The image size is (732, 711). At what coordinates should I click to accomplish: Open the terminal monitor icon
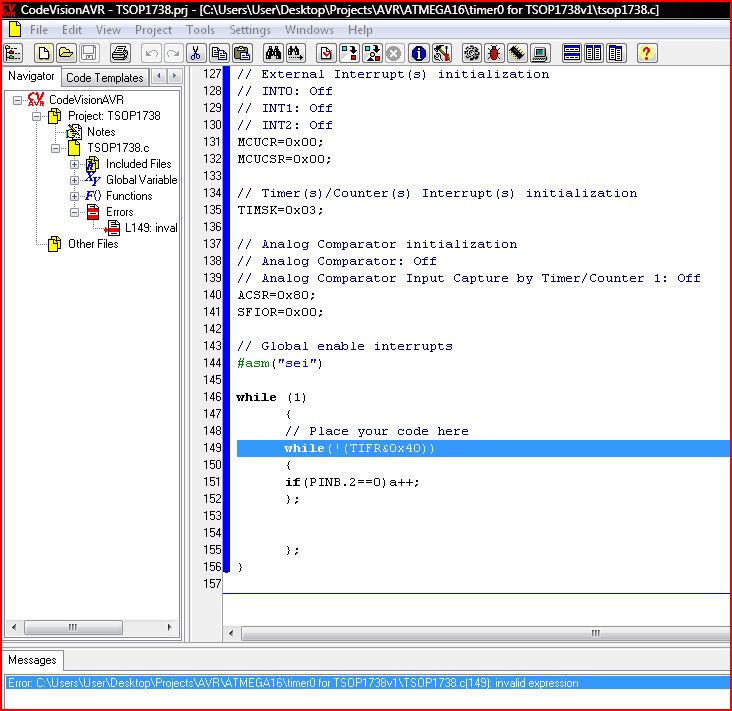tap(540, 53)
